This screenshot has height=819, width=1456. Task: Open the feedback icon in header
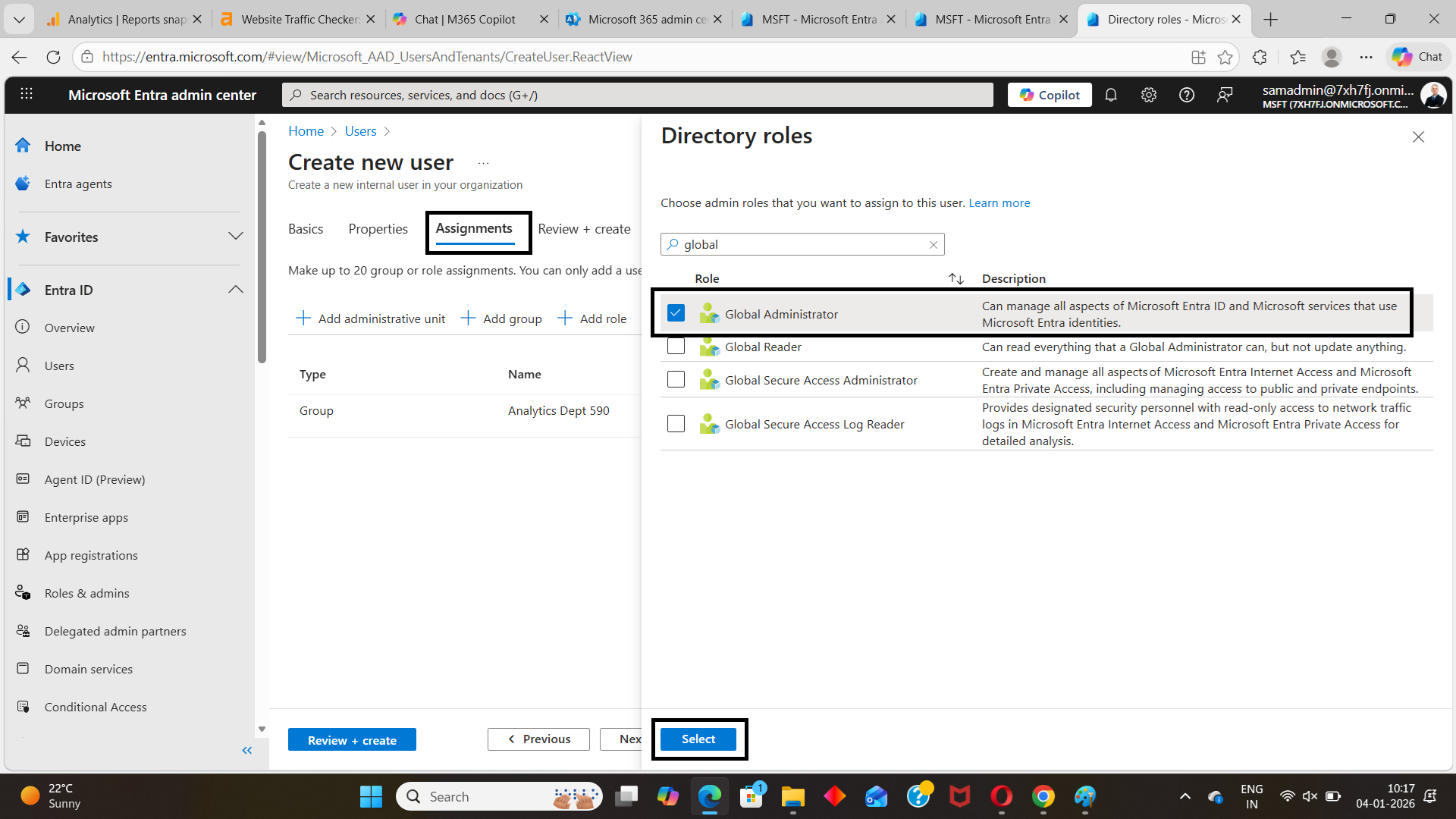1225,95
